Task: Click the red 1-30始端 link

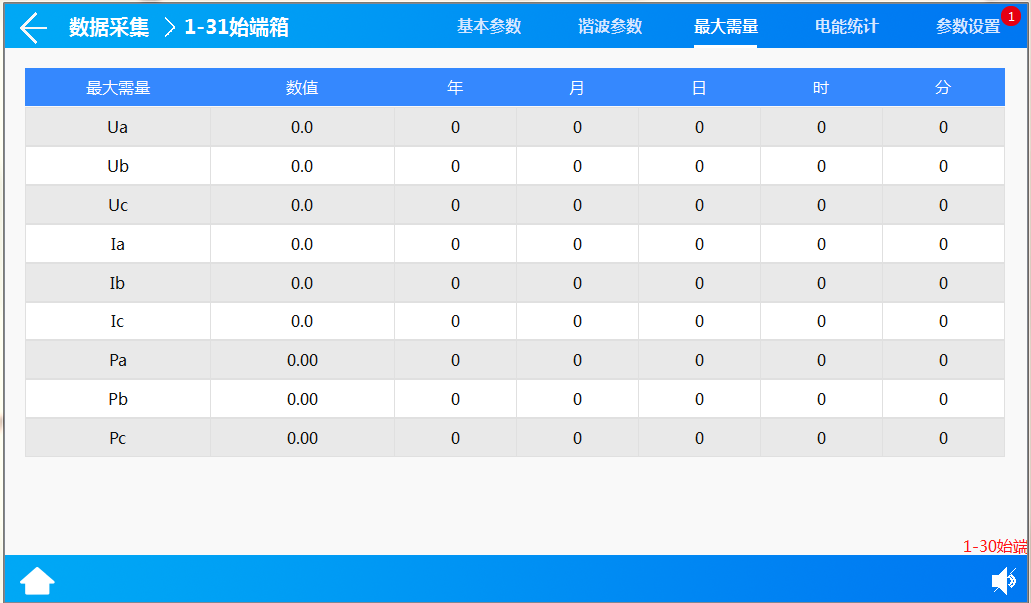Action: pos(993,547)
